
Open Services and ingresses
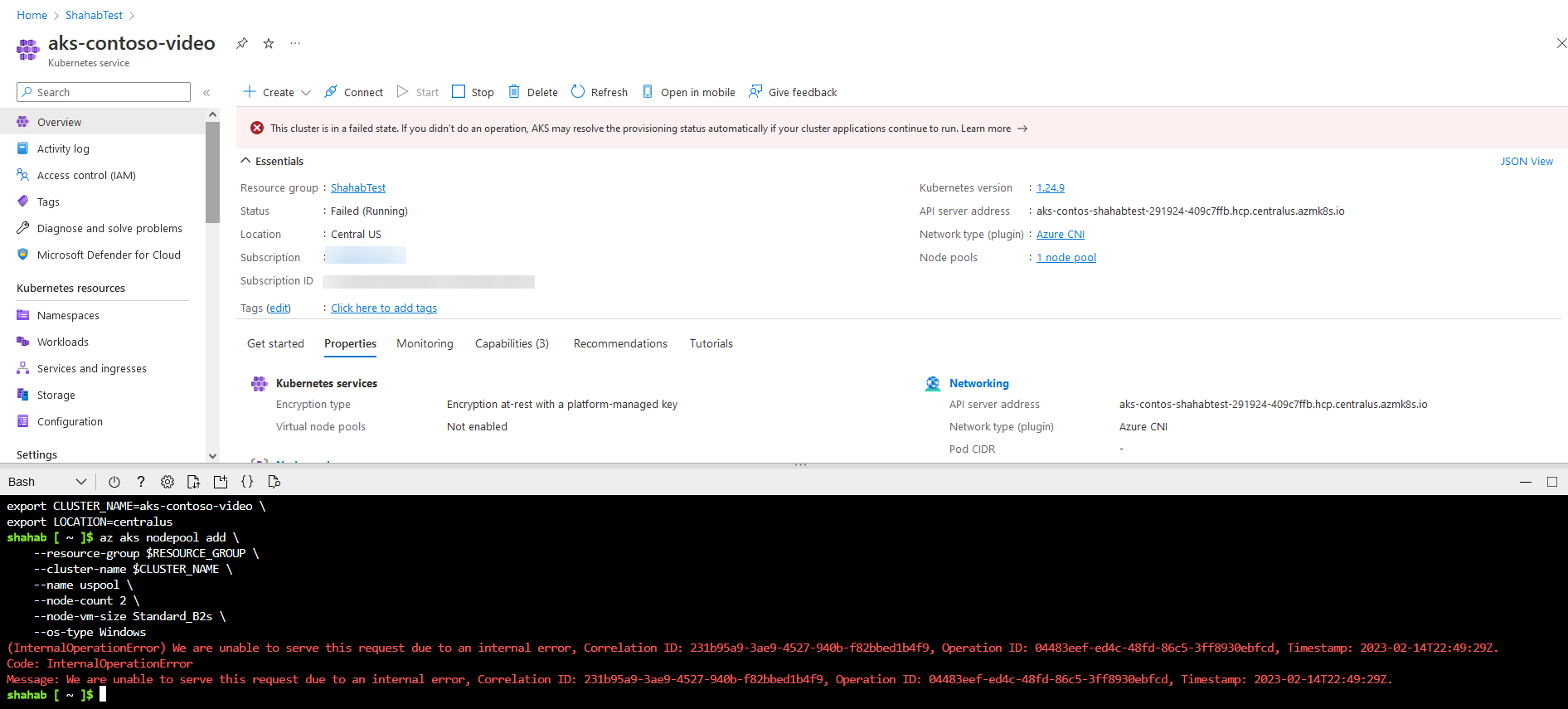coord(103,368)
